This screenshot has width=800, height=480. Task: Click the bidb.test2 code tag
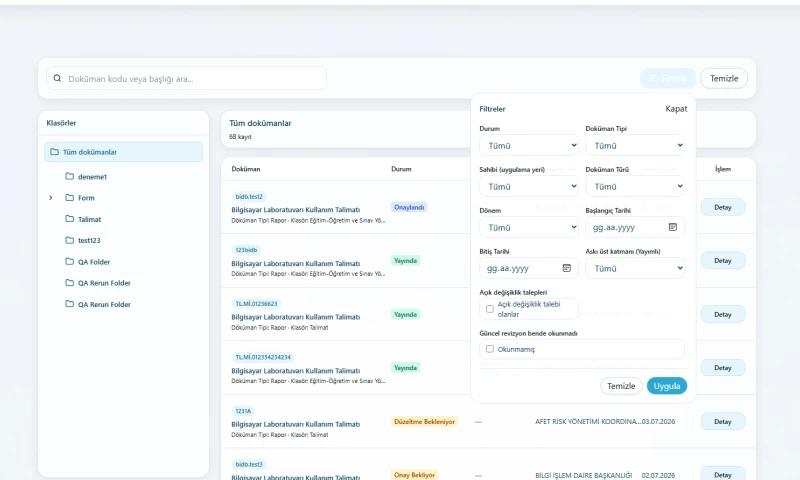click(x=249, y=196)
